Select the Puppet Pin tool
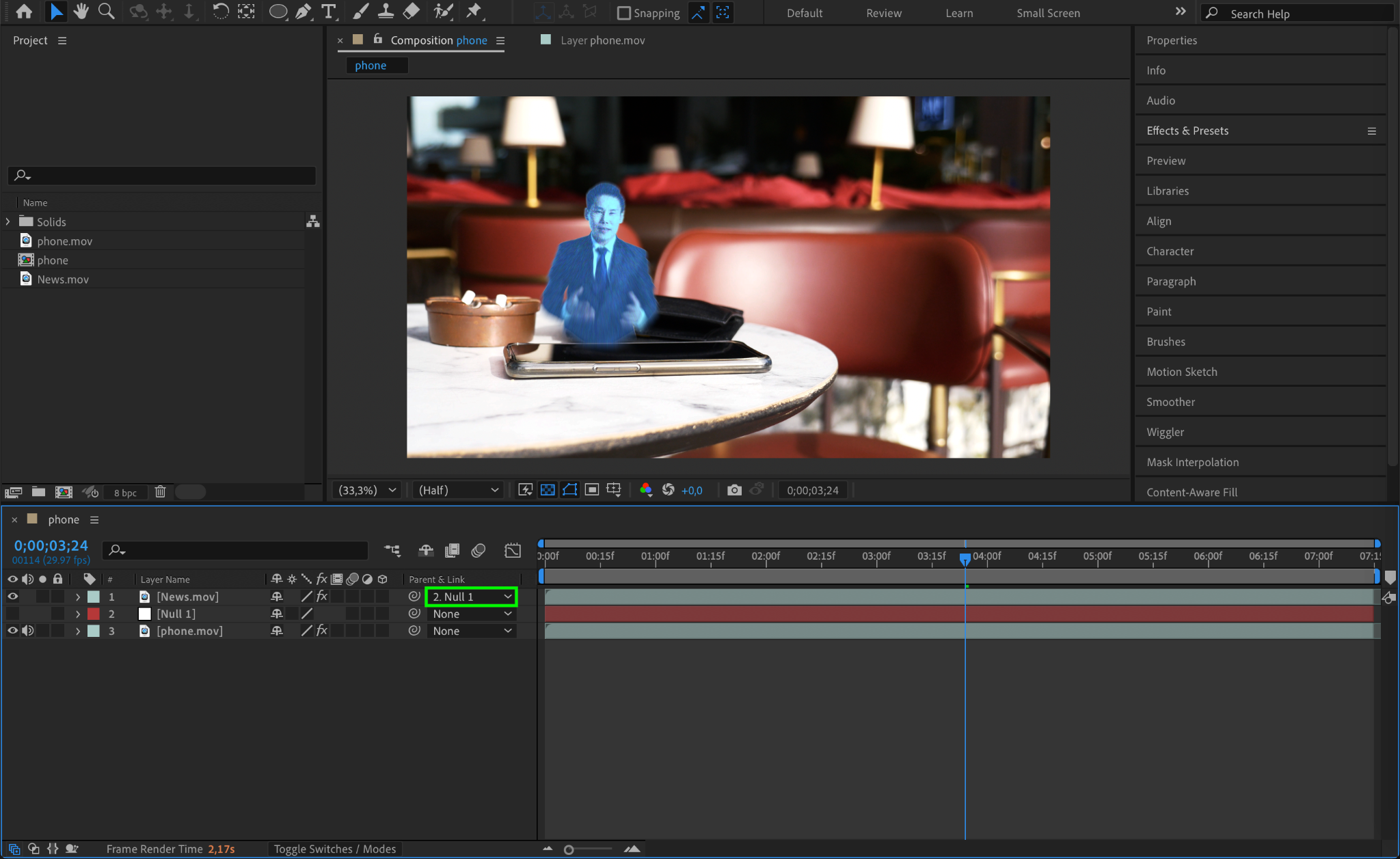This screenshot has height=859, width=1400. pyautogui.click(x=473, y=12)
